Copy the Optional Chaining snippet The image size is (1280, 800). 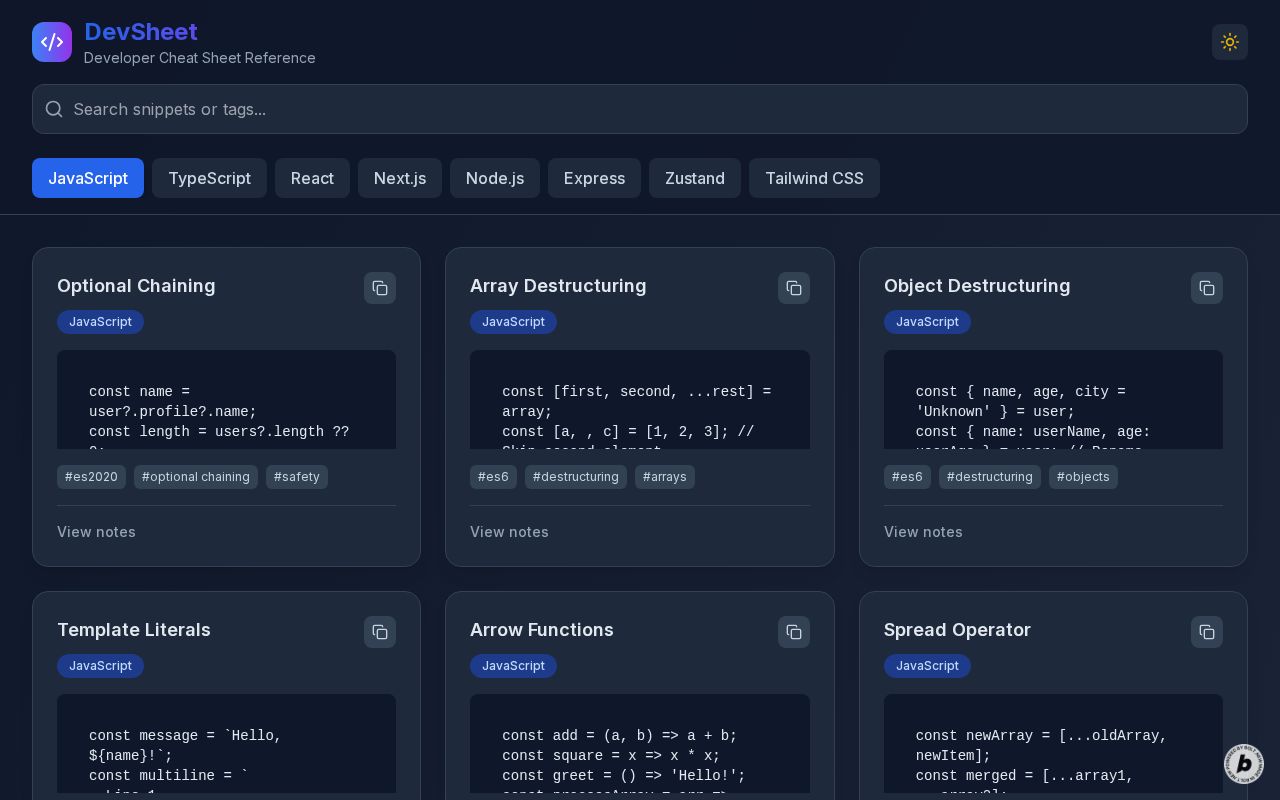[380, 288]
